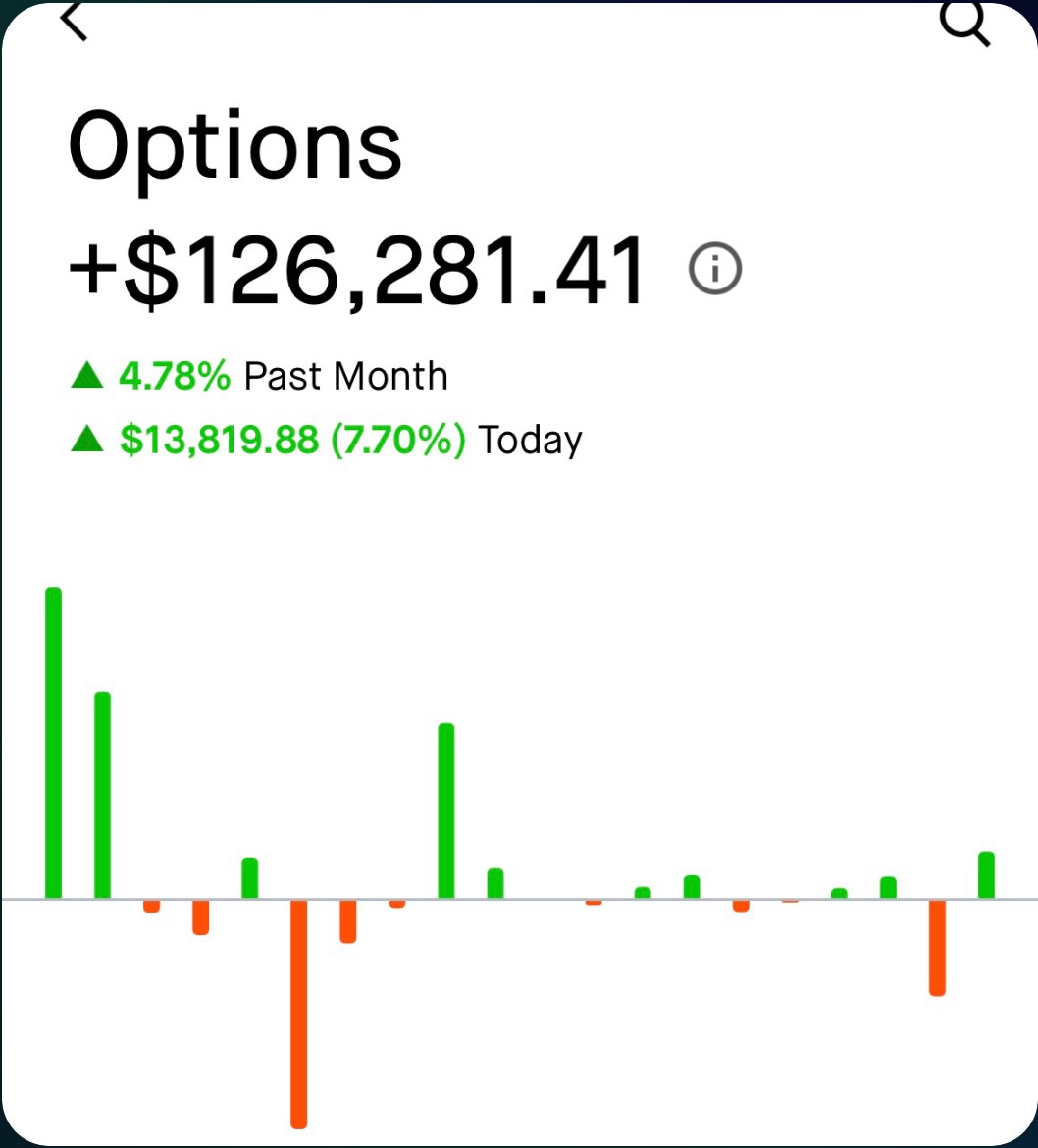Tap the back arrow icon

tap(74, 21)
